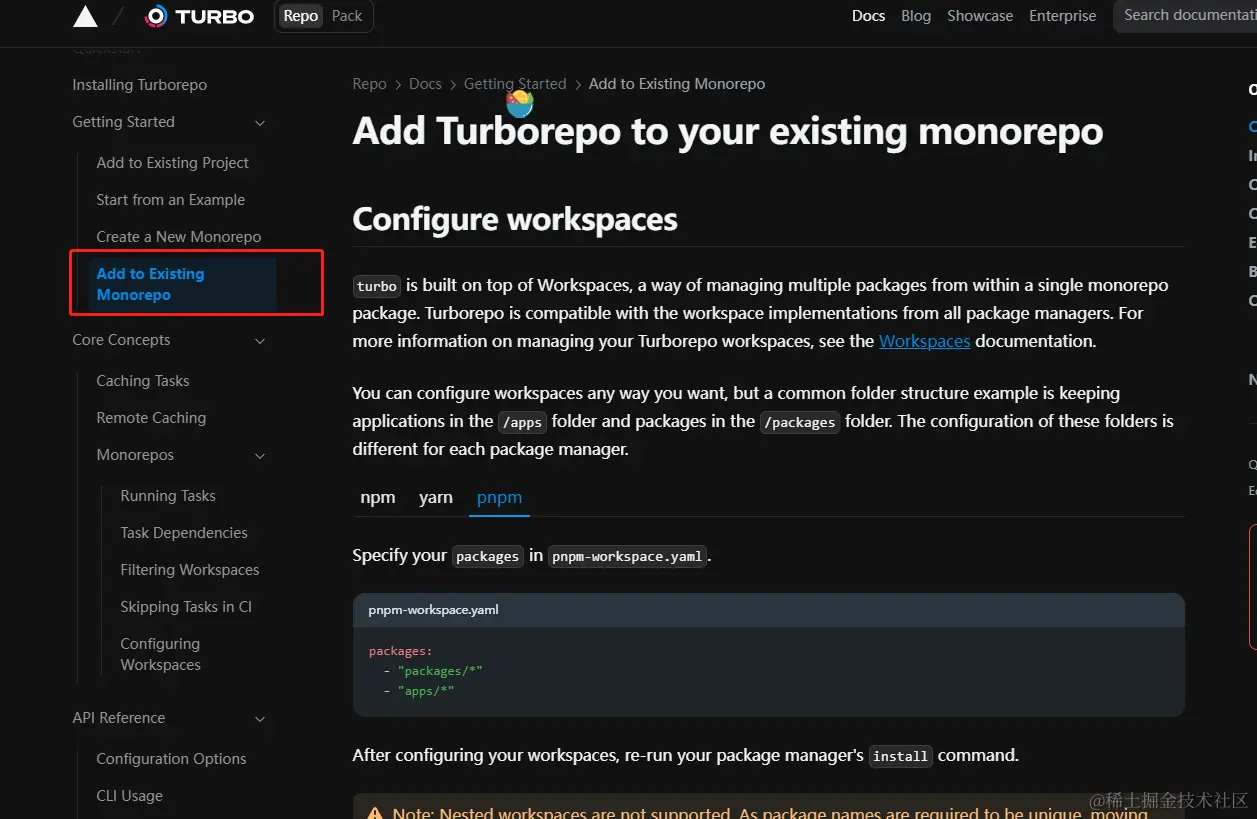Click the Getting Started breadcrumb link
This screenshot has height=819, width=1257.
(x=515, y=84)
